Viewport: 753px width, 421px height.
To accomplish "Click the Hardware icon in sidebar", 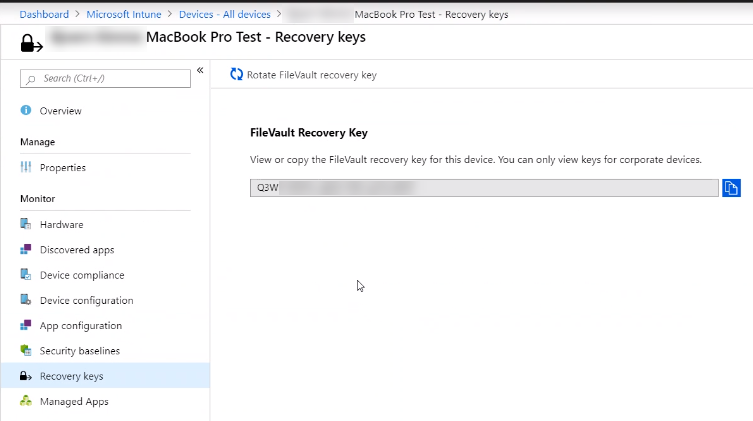I will point(26,224).
